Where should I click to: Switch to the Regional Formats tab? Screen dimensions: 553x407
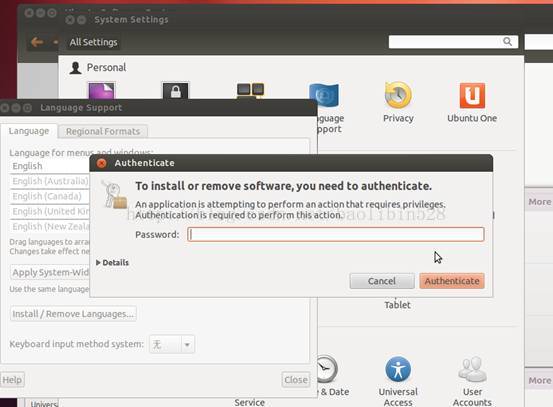103,132
